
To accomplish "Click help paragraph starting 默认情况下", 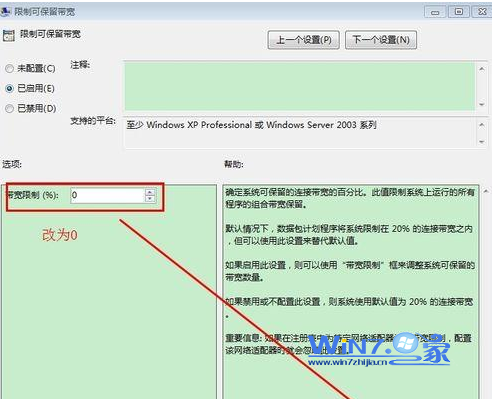I will [x=349, y=235].
